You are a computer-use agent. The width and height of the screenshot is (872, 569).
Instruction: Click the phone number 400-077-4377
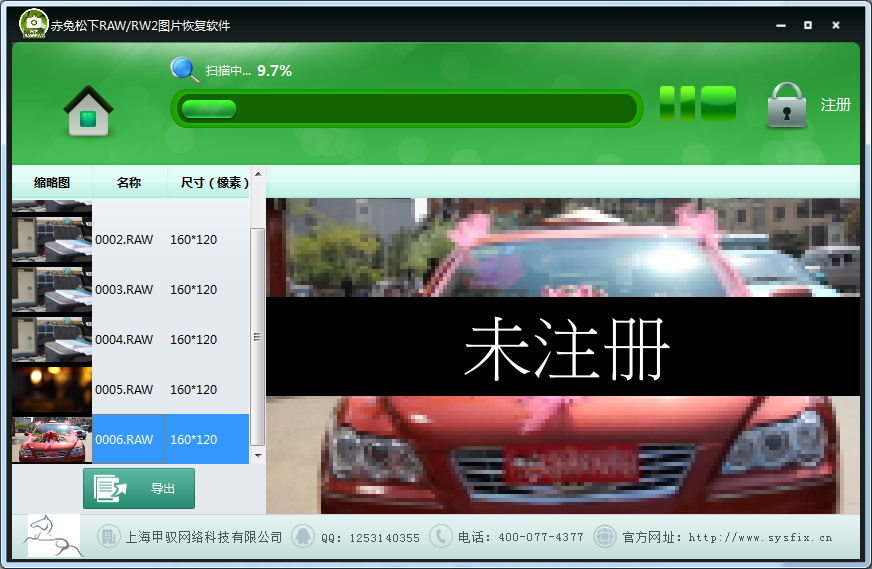tap(541, 537)
